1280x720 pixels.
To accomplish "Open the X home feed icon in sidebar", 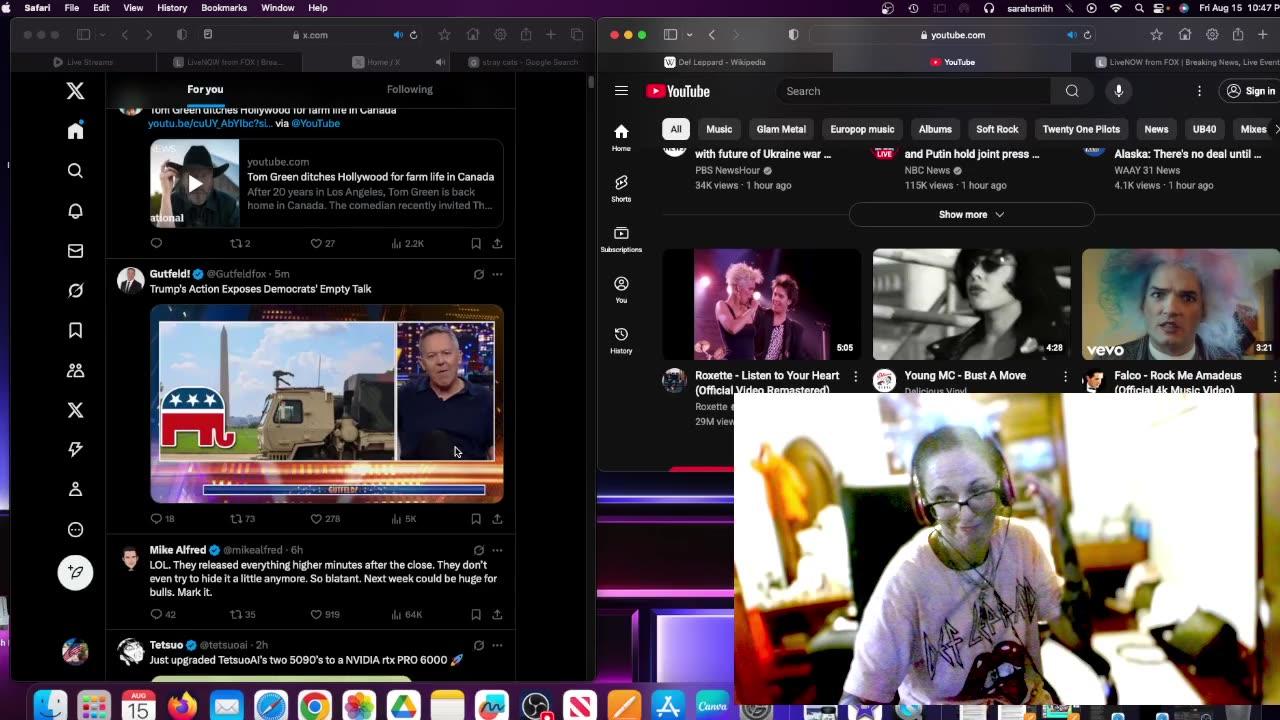I will point(75,131).
